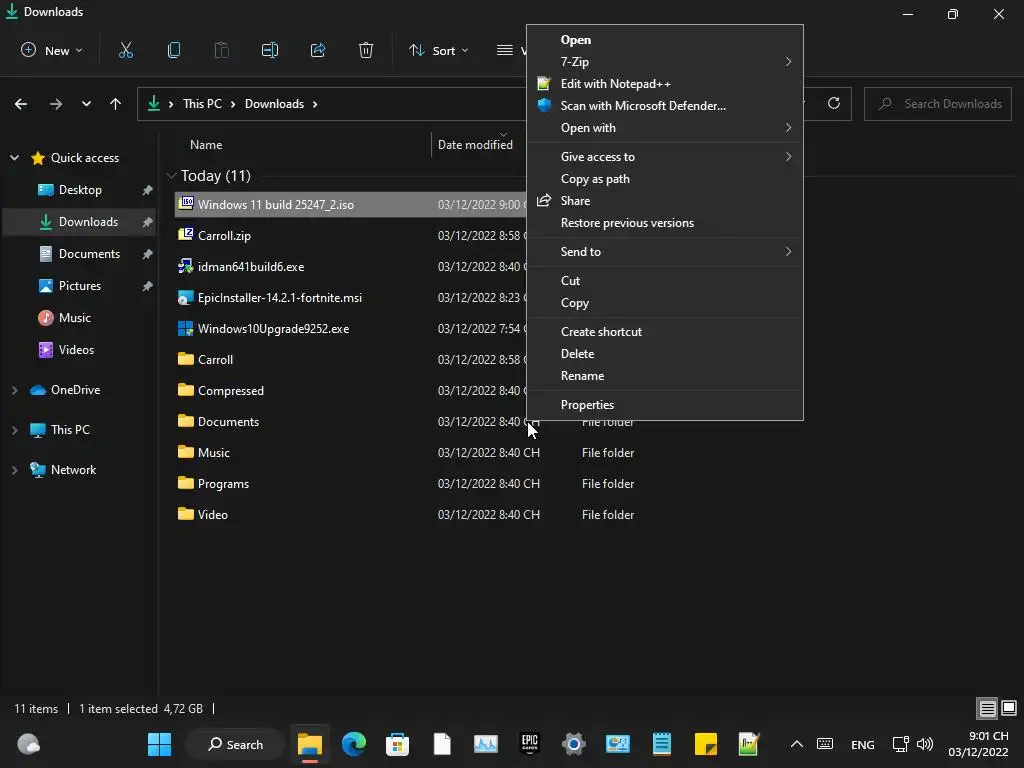Go up one folder level
The height and width of the screenshot is (768, 1024).
[x=116, y=104]
